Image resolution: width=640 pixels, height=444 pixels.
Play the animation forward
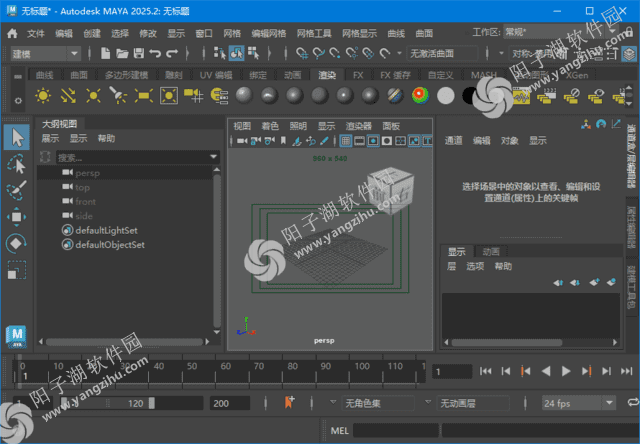tap(566, 371)
